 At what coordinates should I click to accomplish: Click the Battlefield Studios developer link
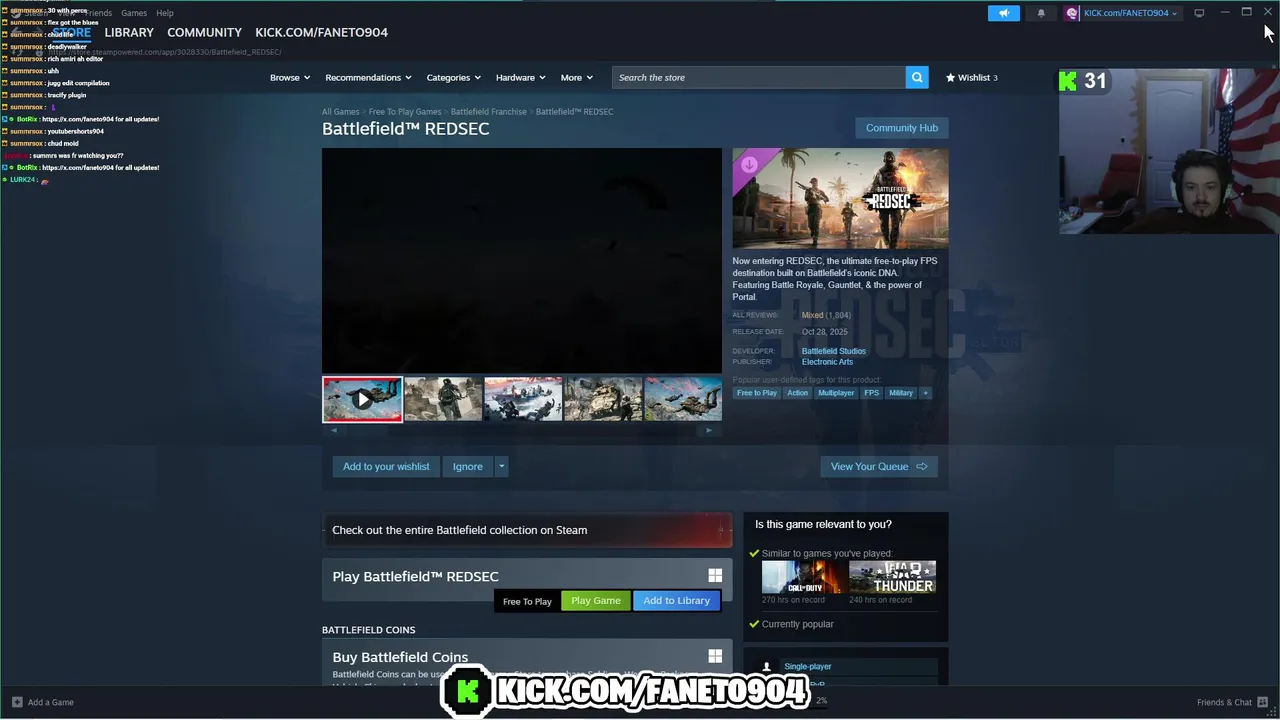[x=834, y=351]
